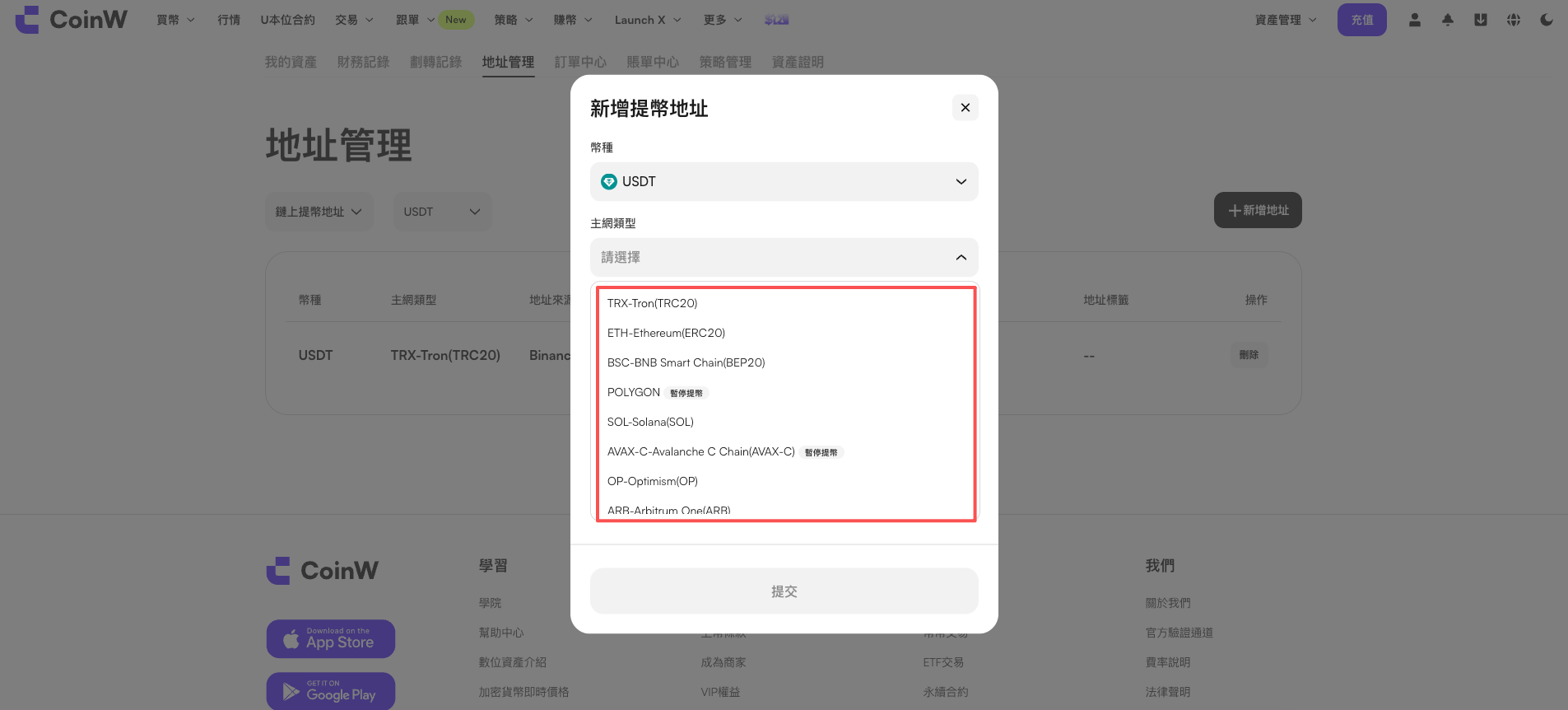Click the 新增地址 button

point(1258,210)
